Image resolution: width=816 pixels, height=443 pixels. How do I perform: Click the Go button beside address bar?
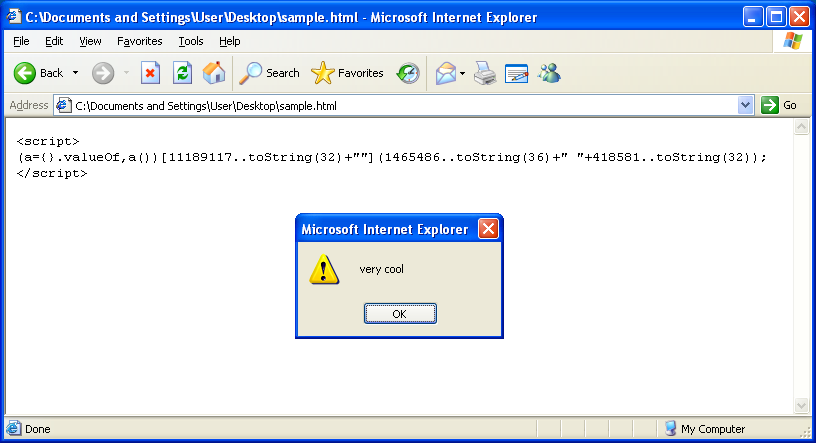(779, 105)
